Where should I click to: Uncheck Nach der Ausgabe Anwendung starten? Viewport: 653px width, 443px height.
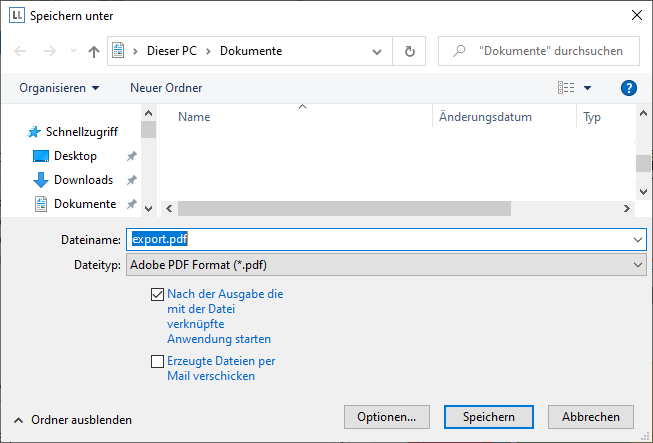point(157,295)
